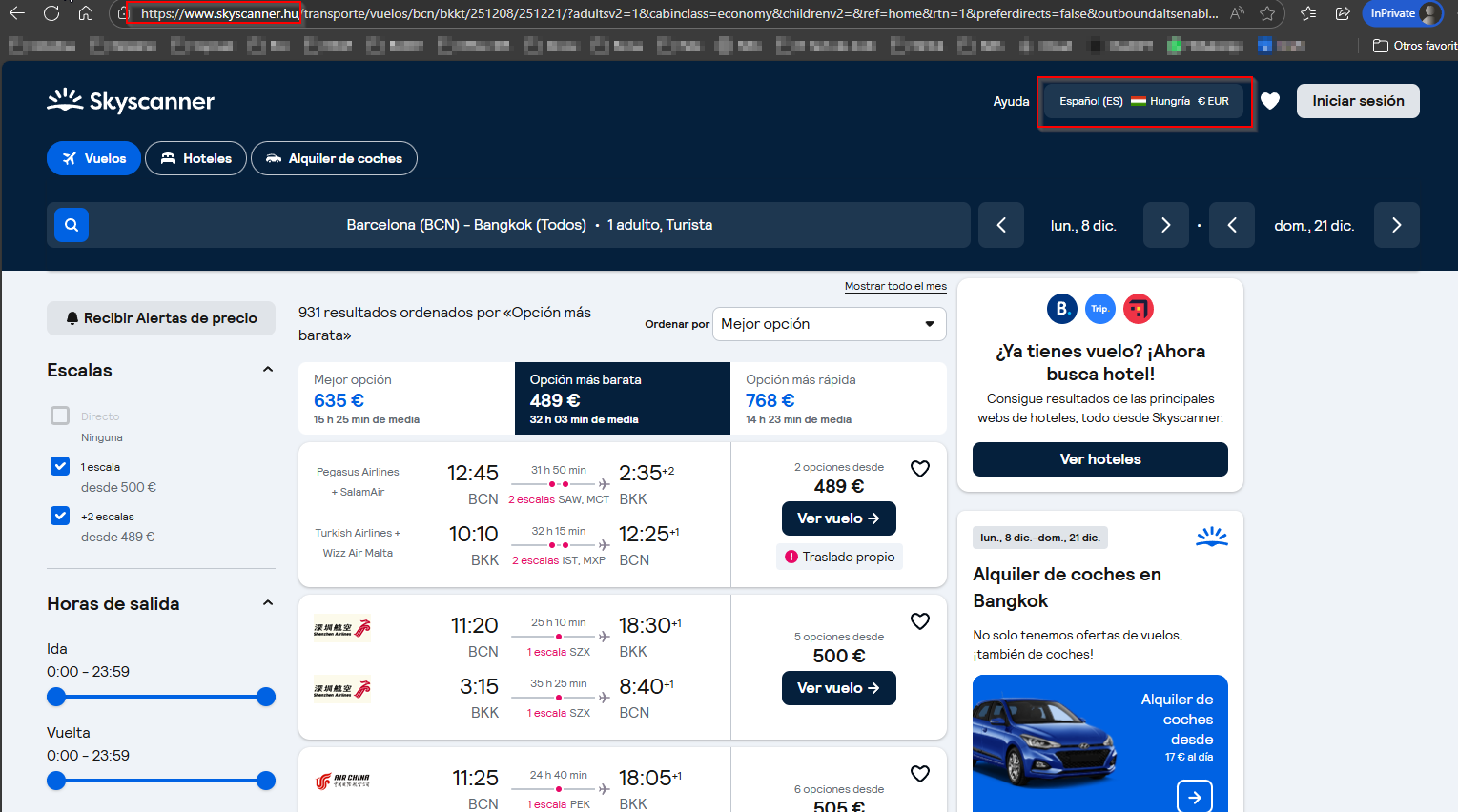The height and width of the screenshot is (812, 1458).
Task: Click the lun., 8 dic. departure date
Action: [x=1083, y=226]
